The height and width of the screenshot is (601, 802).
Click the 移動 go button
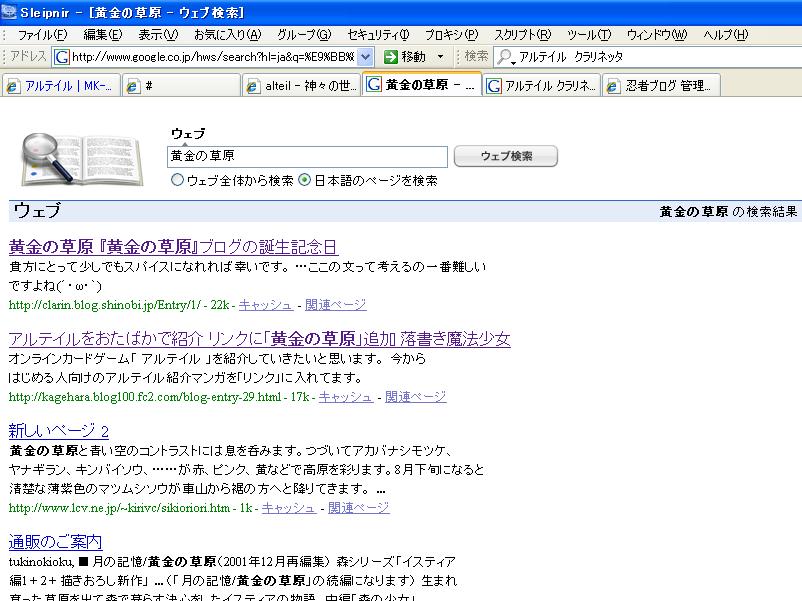click(406, 57)
